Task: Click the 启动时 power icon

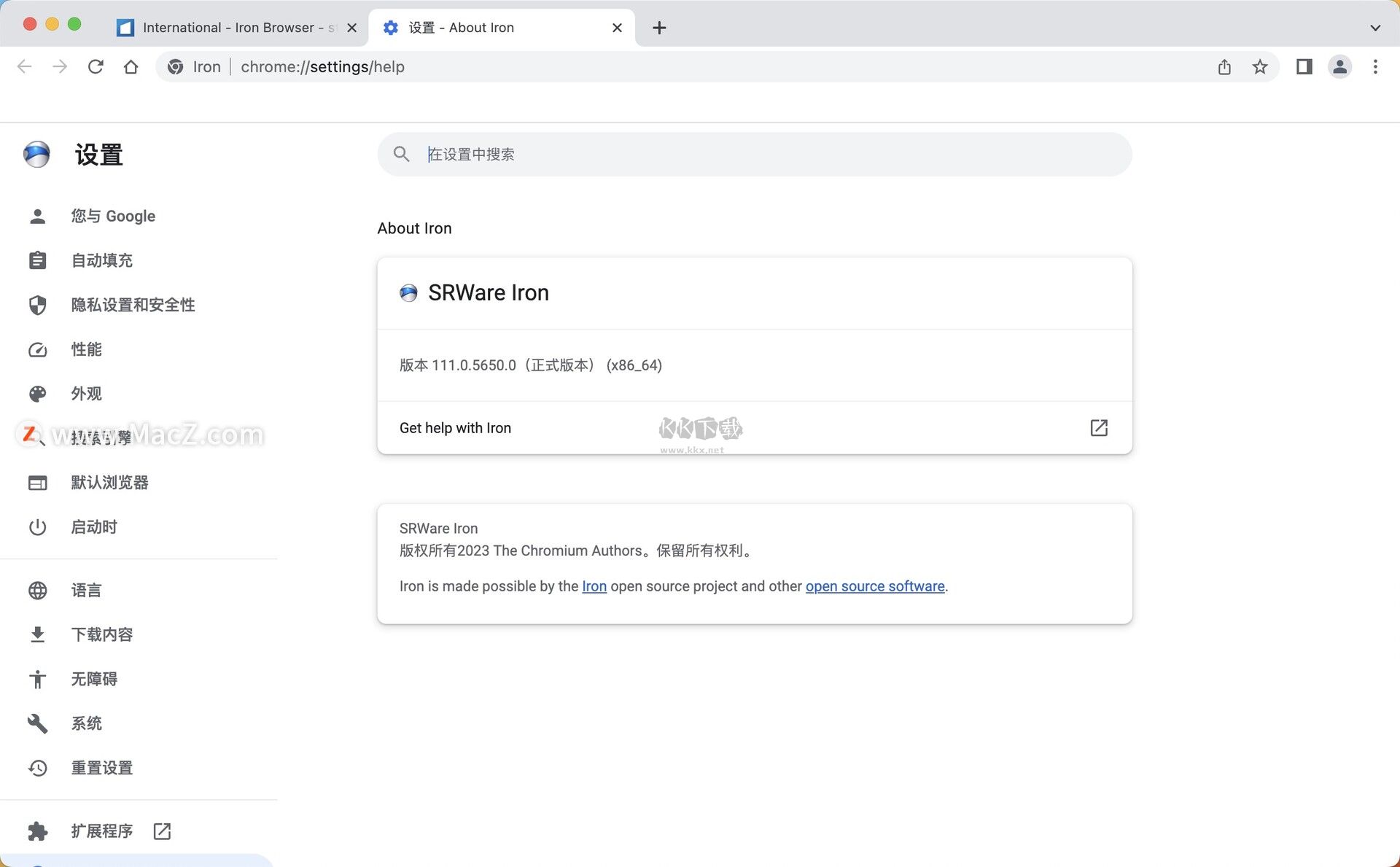Action: [x=37, y=526]
